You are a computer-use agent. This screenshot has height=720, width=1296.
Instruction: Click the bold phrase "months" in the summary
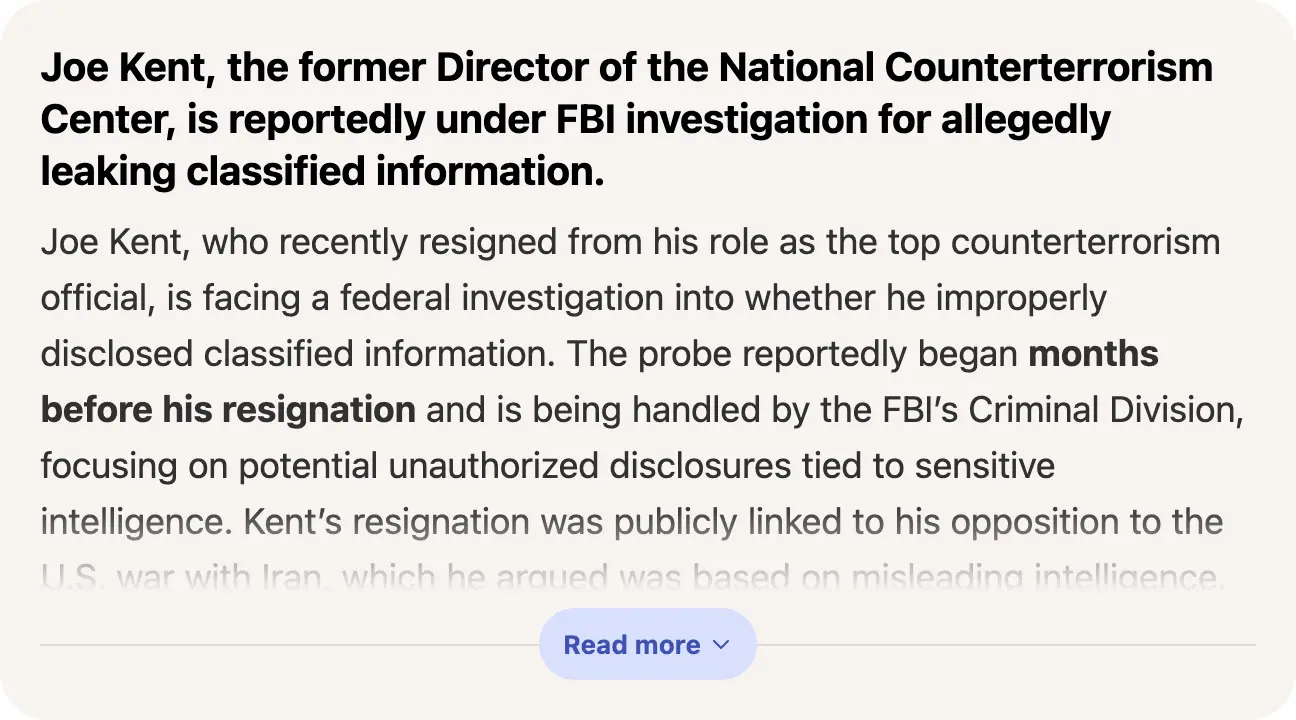(x=1093, y=354)
